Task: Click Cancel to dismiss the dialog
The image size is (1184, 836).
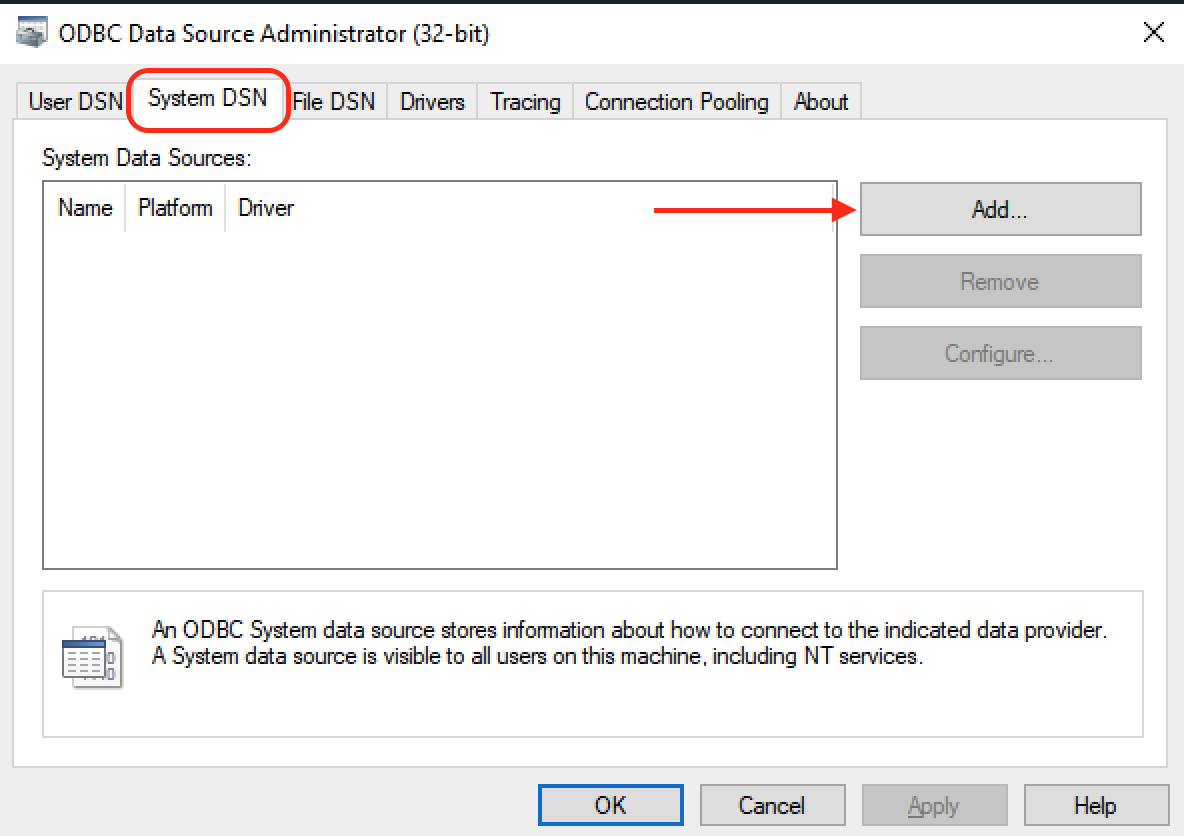Action: [772, 805]
